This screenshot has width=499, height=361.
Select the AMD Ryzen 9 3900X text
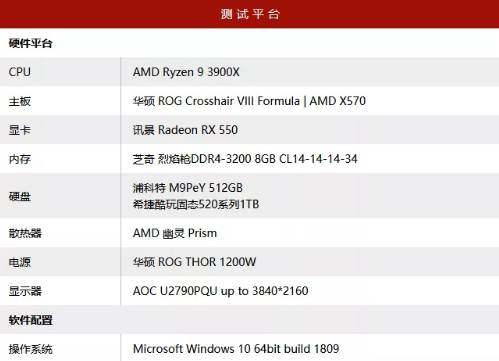click(x=186, y=72)
